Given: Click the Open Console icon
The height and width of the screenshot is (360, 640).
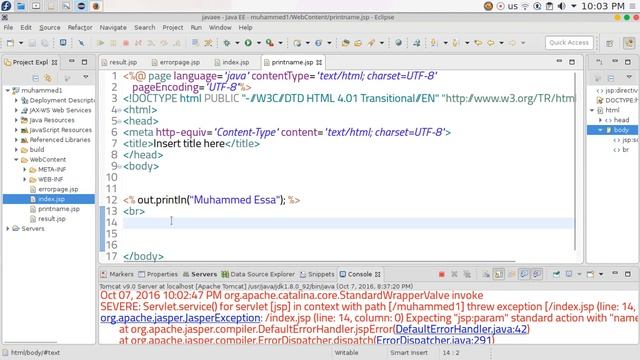Looking at the screenshot, I should (590, 274).
